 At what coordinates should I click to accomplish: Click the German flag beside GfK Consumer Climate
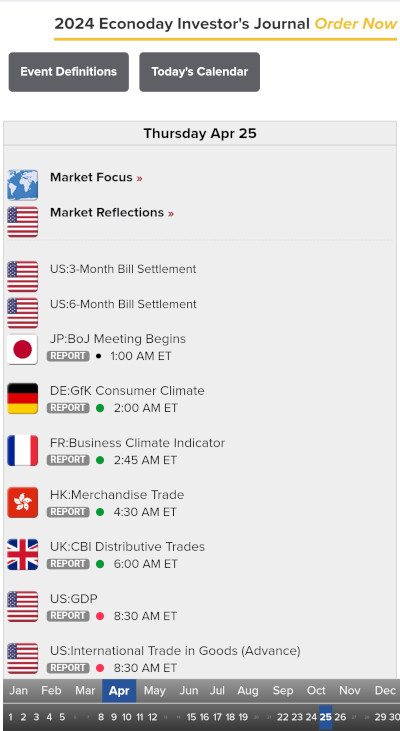22,399
